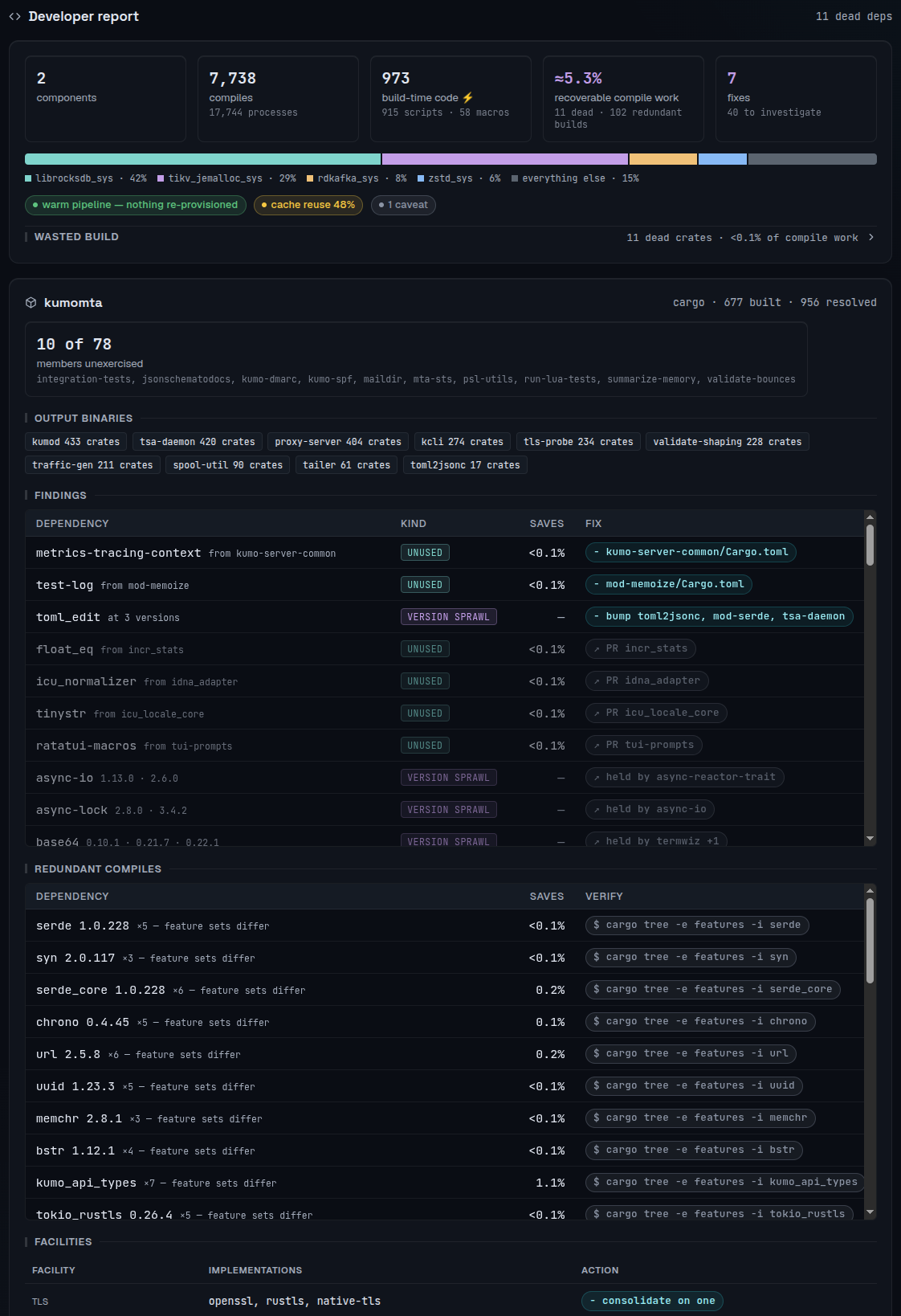This screenshot has width=901, height=1316.
Task: Click the librocksdb_sys teal bar segment
Action: pos(202,159)
